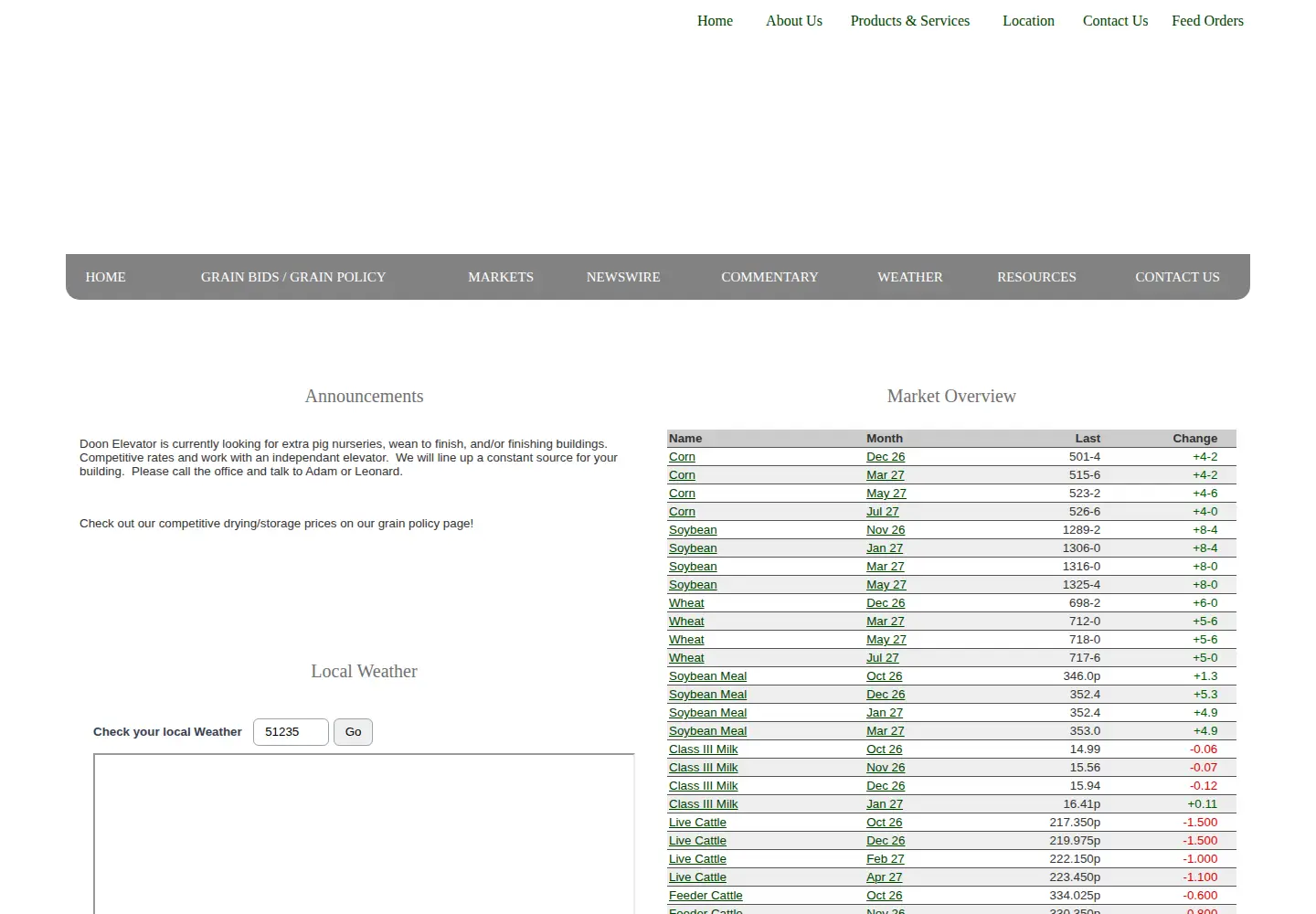Open the Apr 27 link for Live Cattle

point(884,877)
